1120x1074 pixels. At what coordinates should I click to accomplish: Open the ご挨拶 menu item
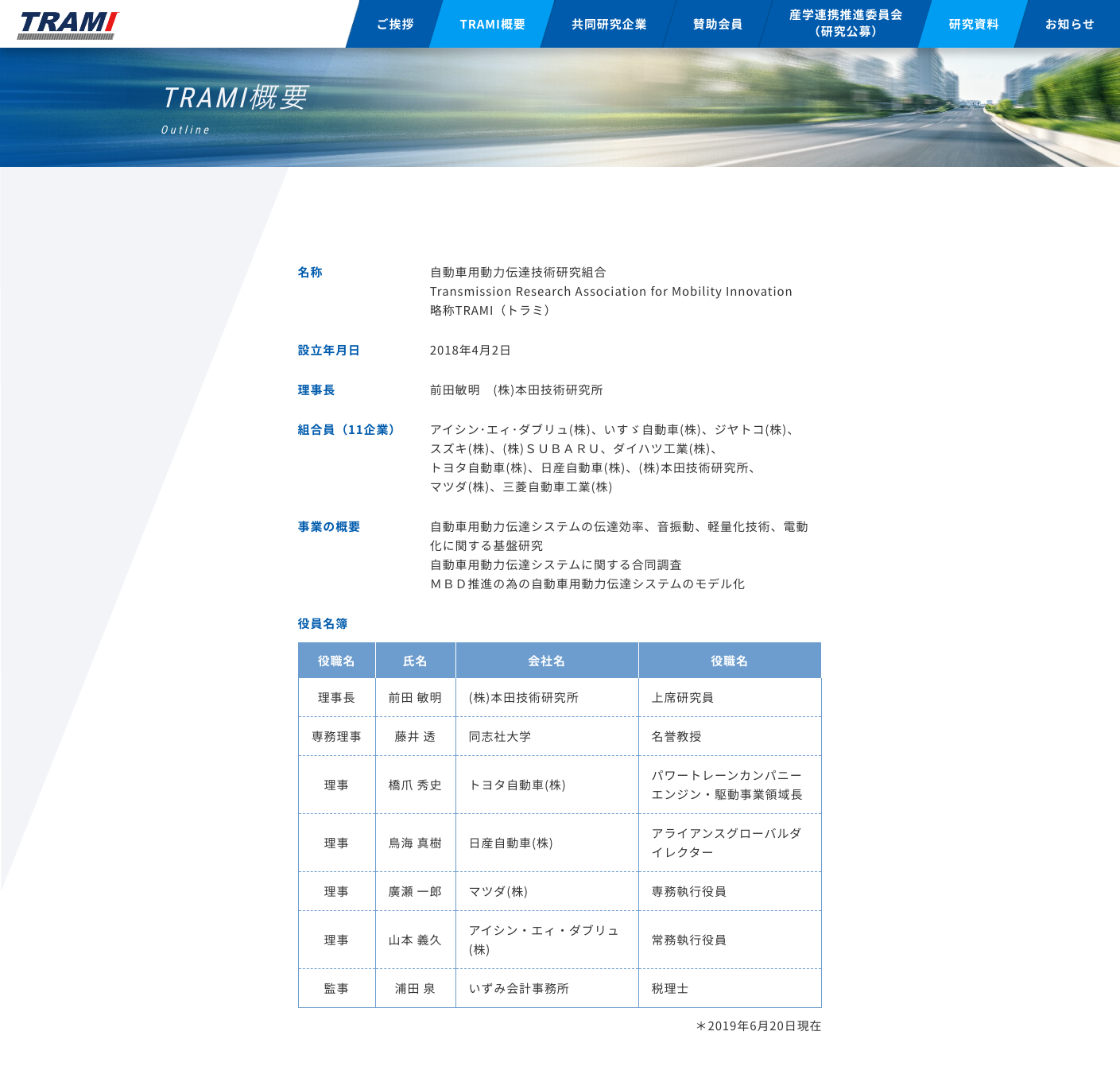coord(395,24)
